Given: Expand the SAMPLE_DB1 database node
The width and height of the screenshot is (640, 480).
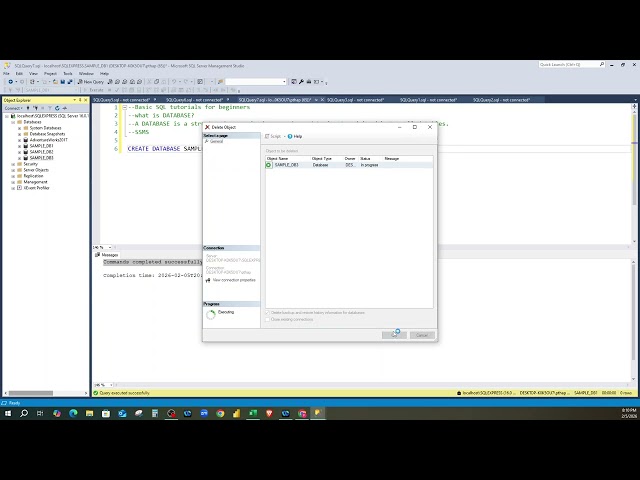Looking at the screenshot, I should tap(20, 146).
